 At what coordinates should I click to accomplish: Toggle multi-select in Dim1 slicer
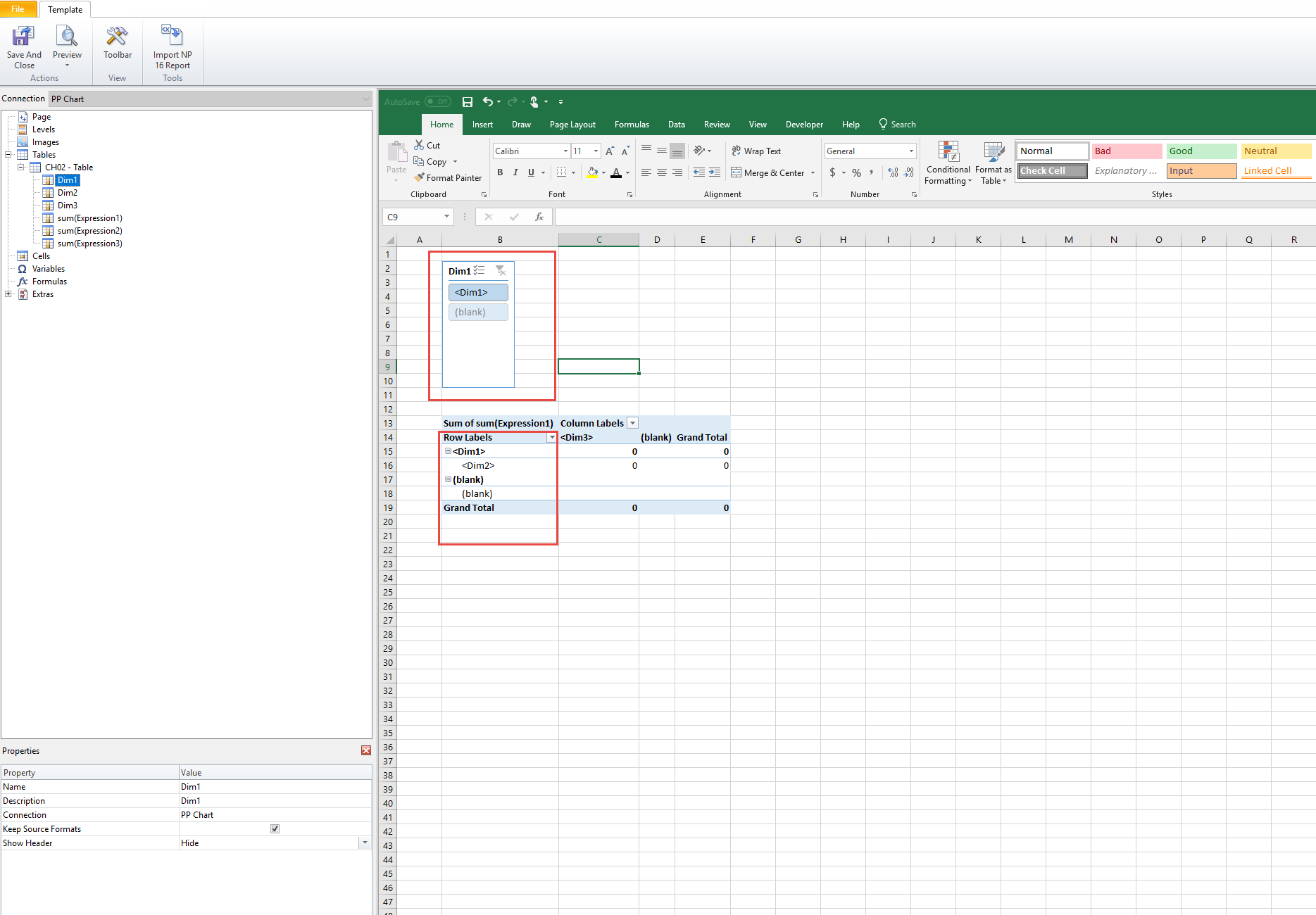480,271
